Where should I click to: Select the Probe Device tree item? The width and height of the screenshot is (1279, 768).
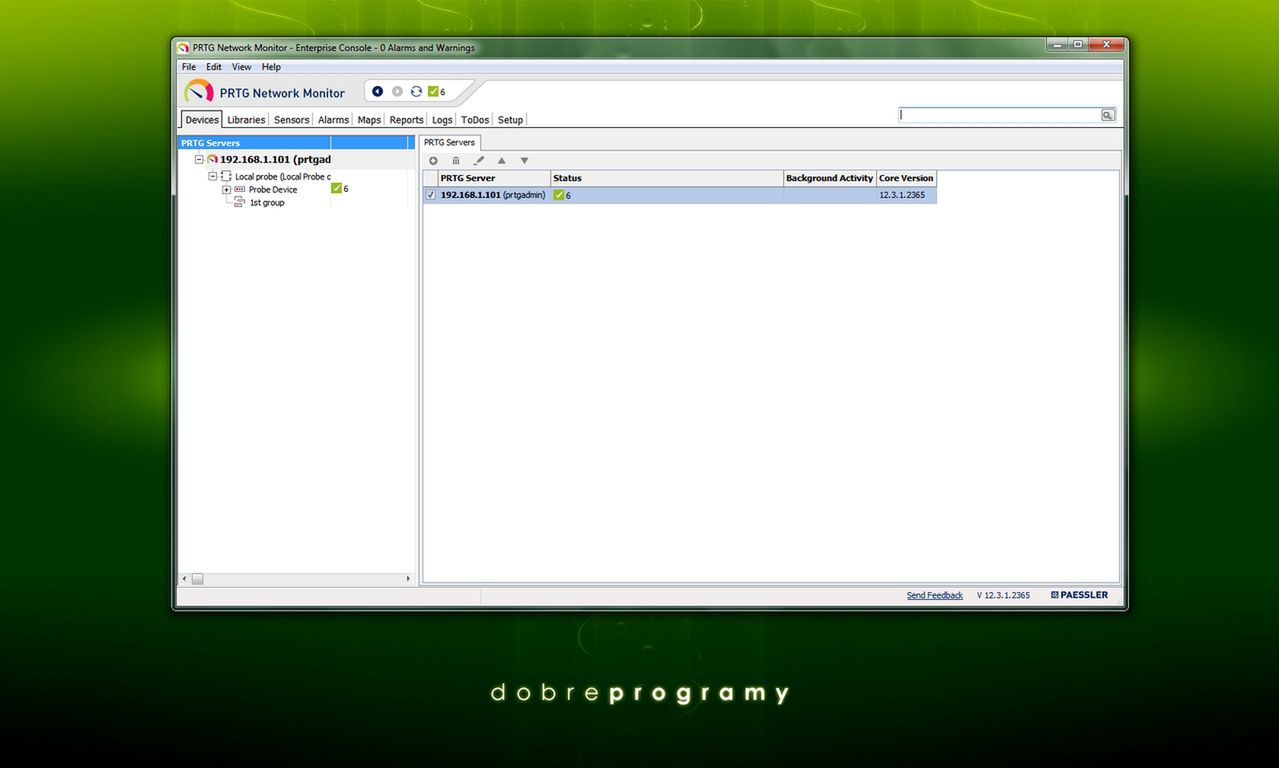pos(273,189)
